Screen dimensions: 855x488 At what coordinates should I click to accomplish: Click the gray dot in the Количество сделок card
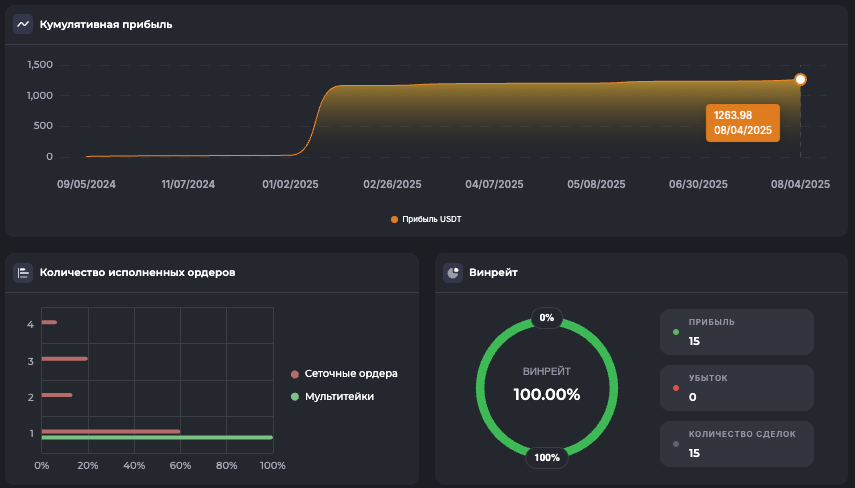(x=676, y=443)
